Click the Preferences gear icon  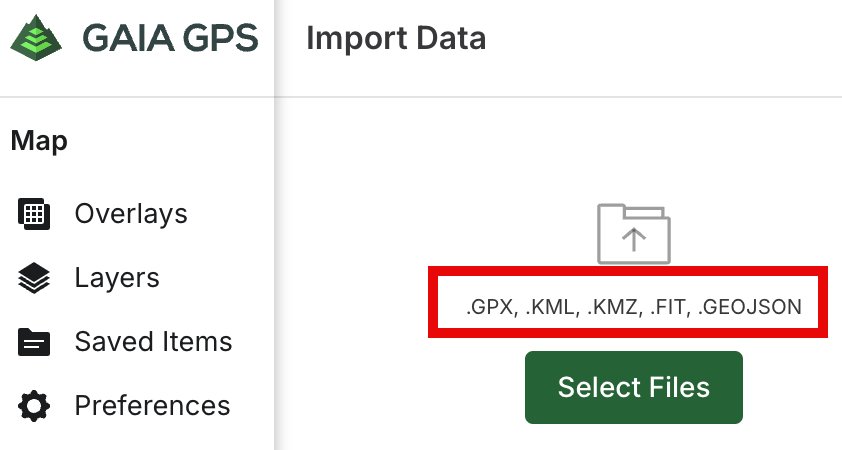tap(34, 405)
